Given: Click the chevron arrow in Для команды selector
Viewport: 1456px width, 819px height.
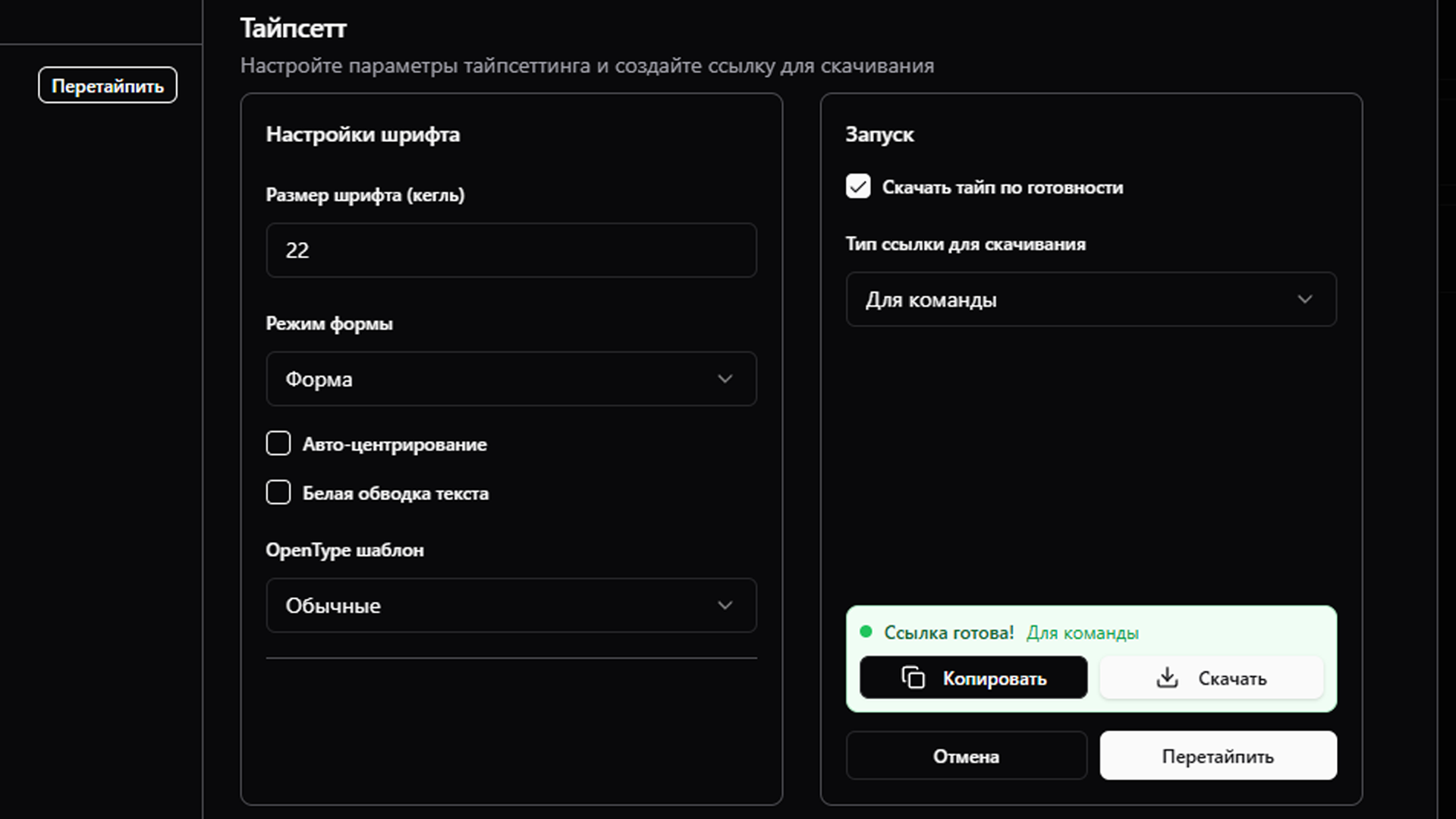Looking at the screenshot, I should click(1304, 300).
